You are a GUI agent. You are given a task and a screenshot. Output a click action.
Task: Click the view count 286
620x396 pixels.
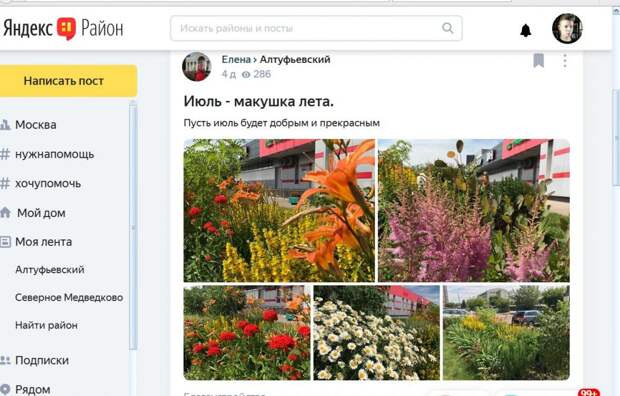click(x=262, y=74)
